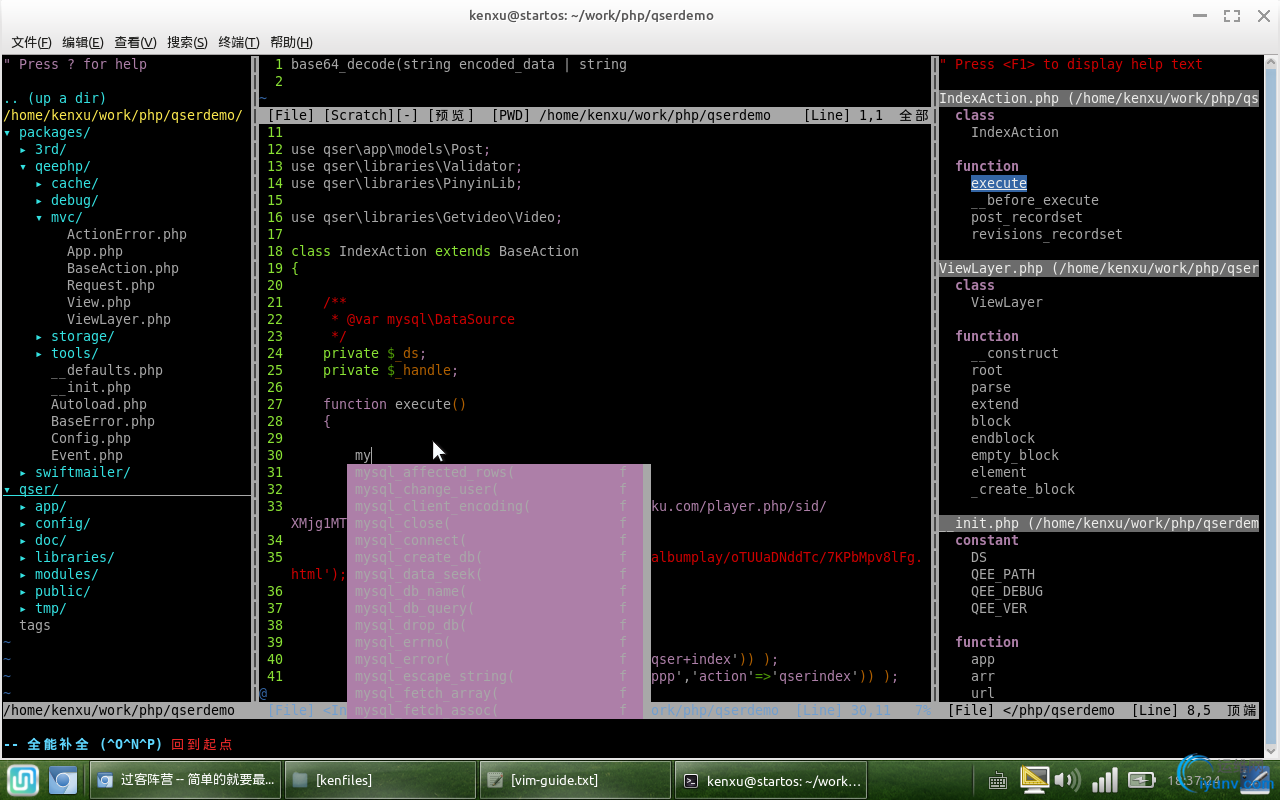Launch the Chromium browser icon in taskbar
The width and height of the screenshot is (1280, 800).
point(63,780)
